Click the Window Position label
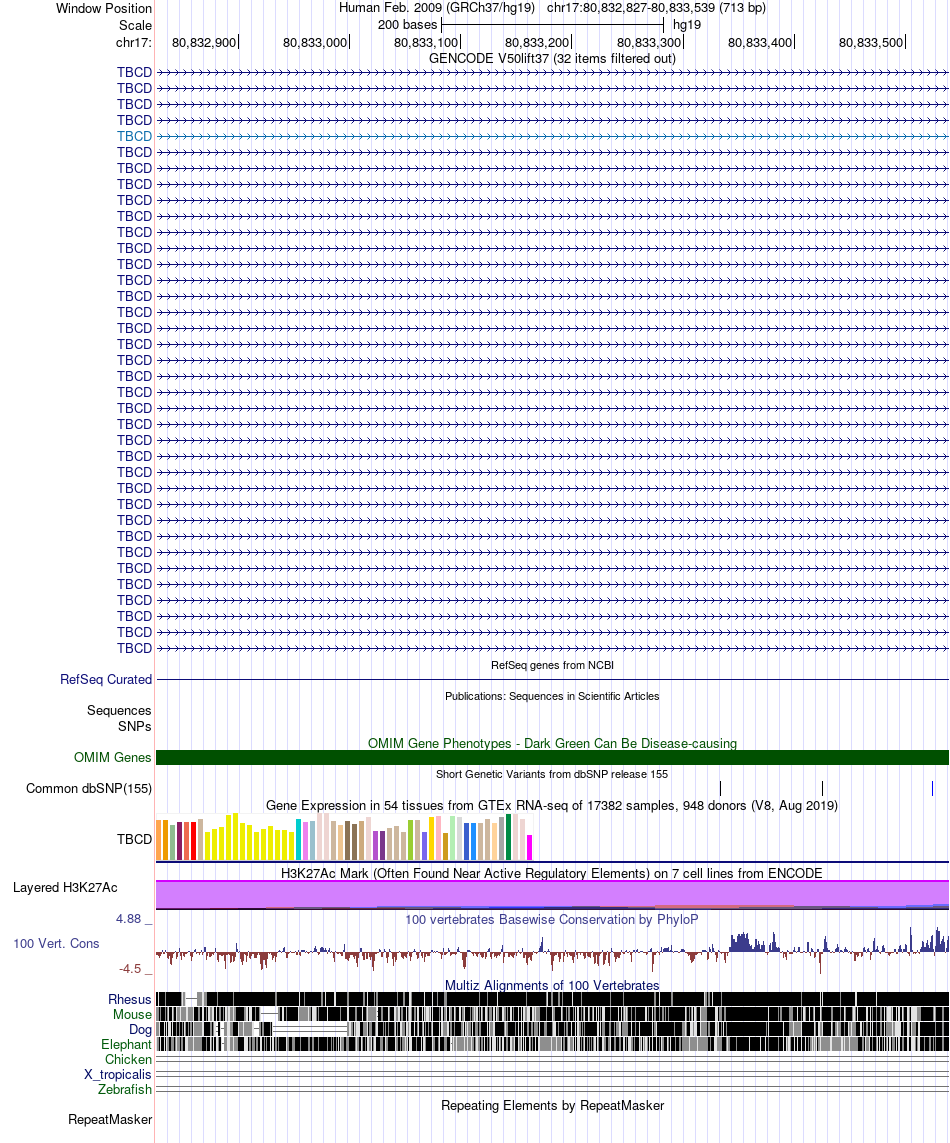Viewport: 950px width, 1143px height. click(x=104, y=9)
